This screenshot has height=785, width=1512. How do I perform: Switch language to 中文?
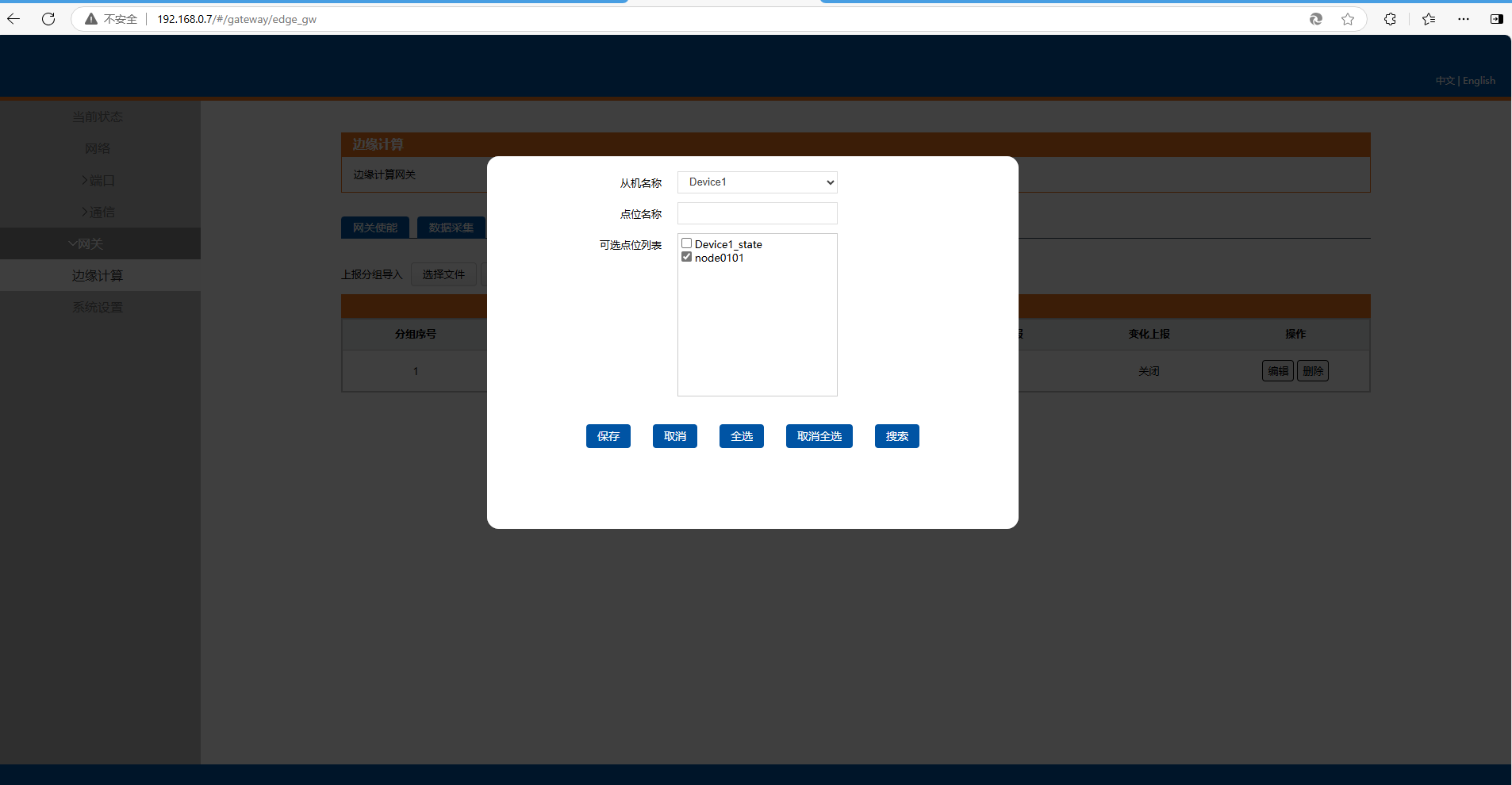tap(1445, 81)
